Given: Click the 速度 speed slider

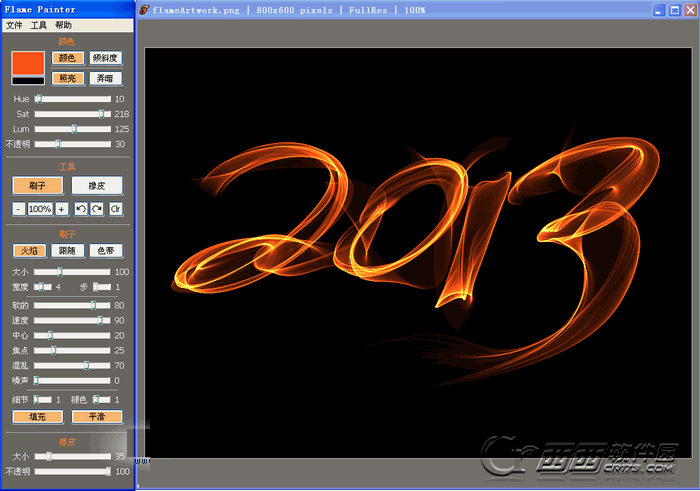Looking at the screenshot, I should coord(72,320).
